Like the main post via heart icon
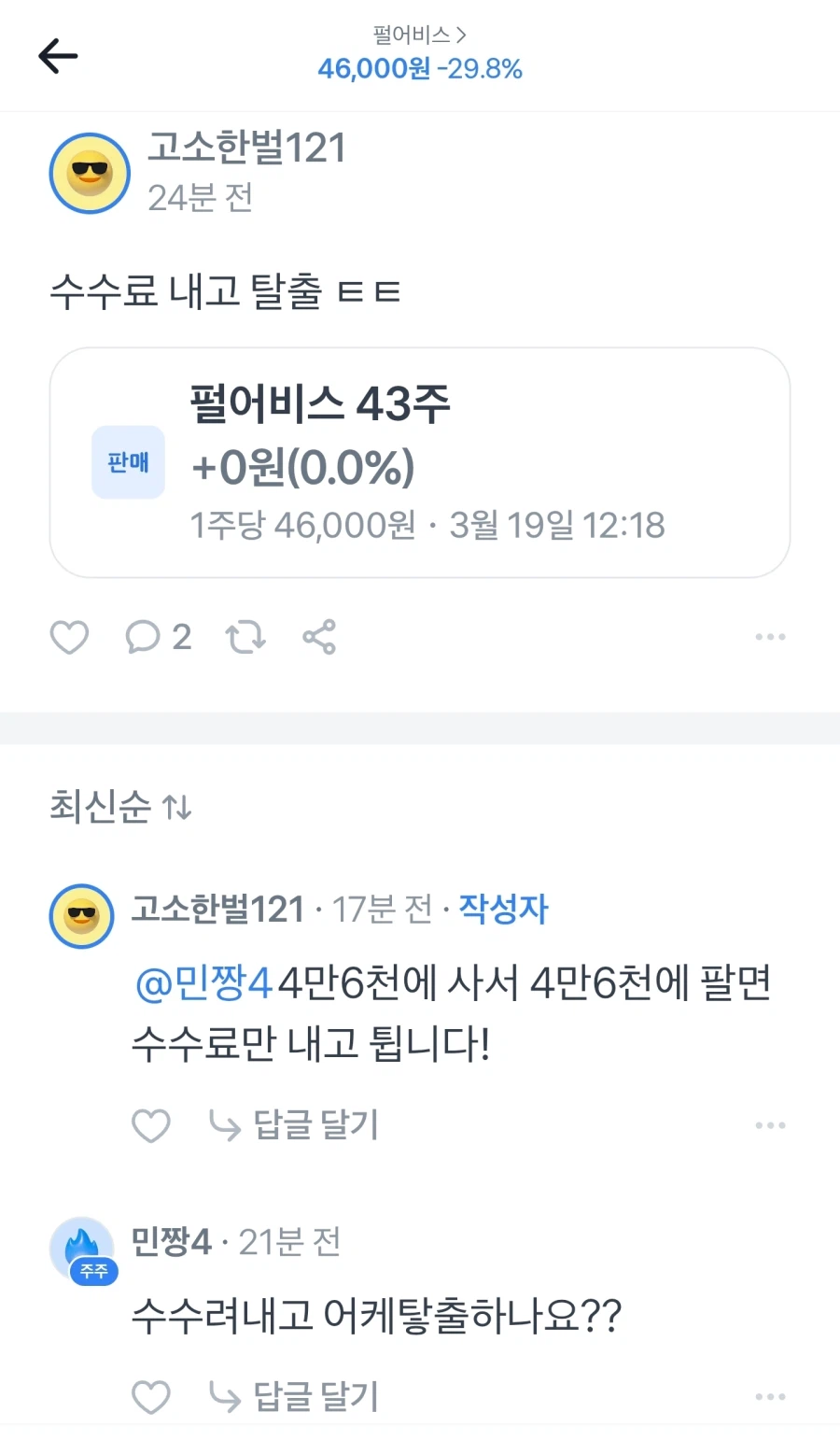The height and width of the screenshot is (1440, 840). pos(69,637)
